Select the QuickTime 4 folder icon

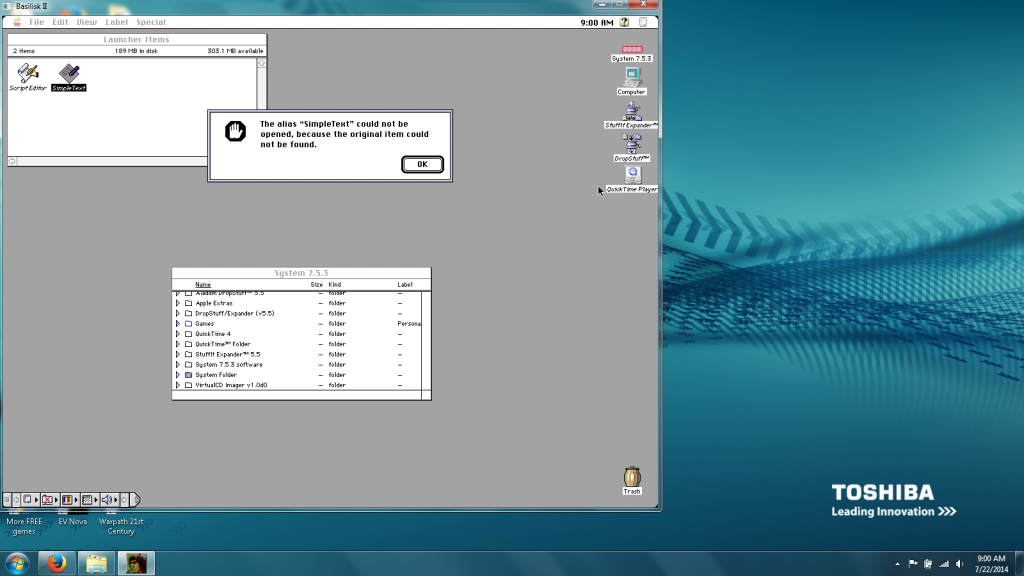click(189, 334)
